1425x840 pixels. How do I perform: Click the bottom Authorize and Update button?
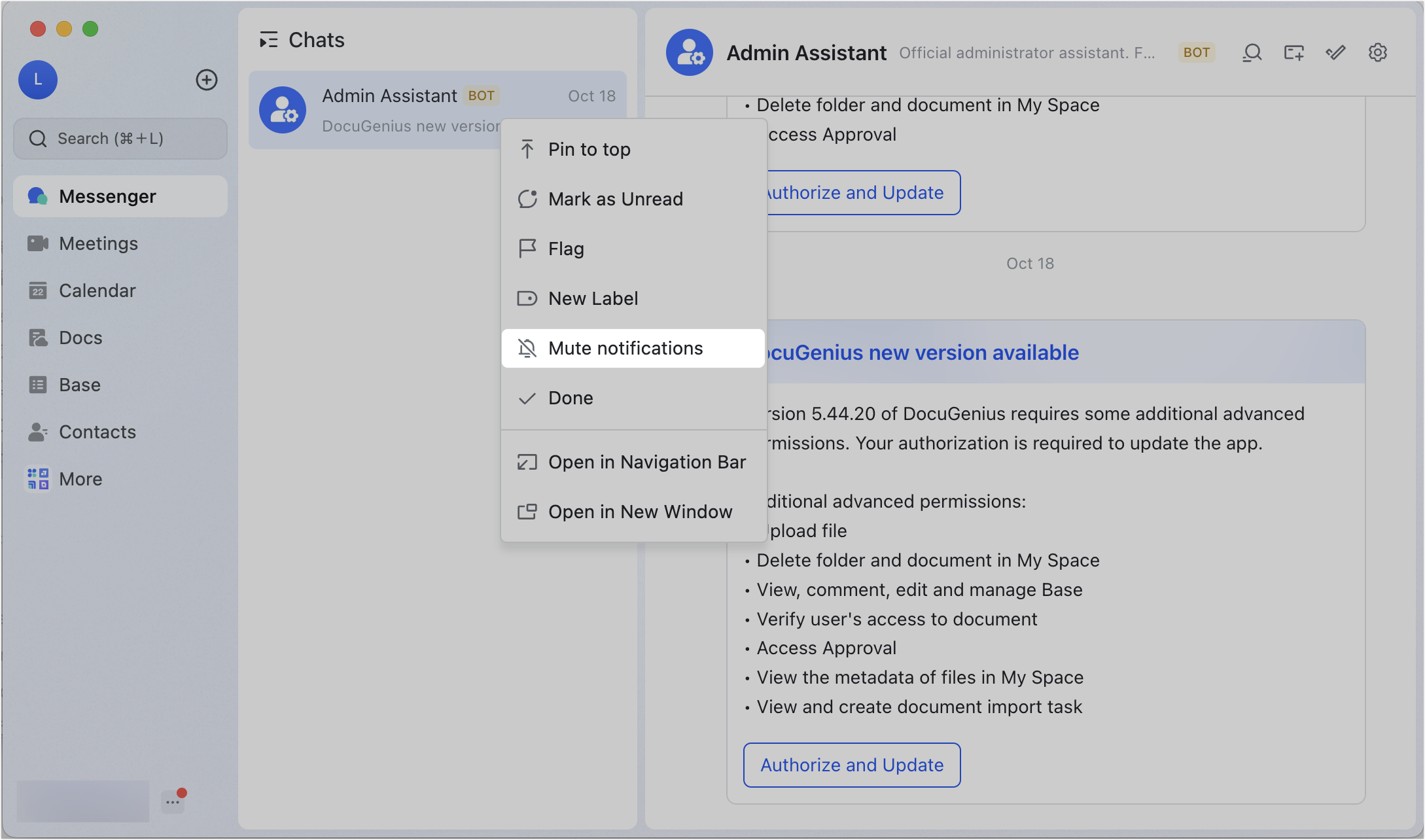click(x=851, y=765)
